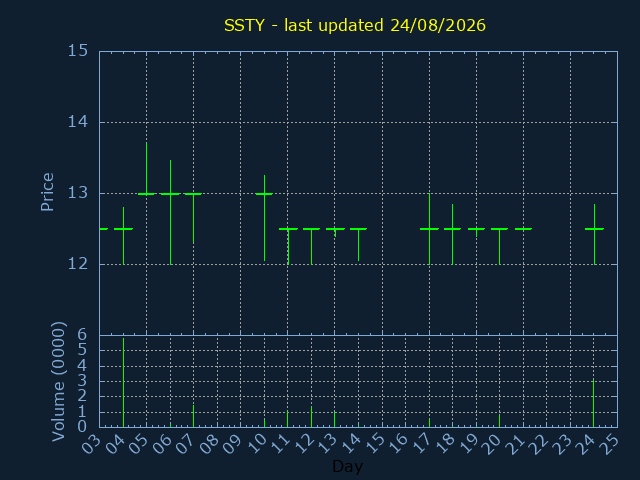
Task: Click the day 06 price range bar
Action: point(170,212)
